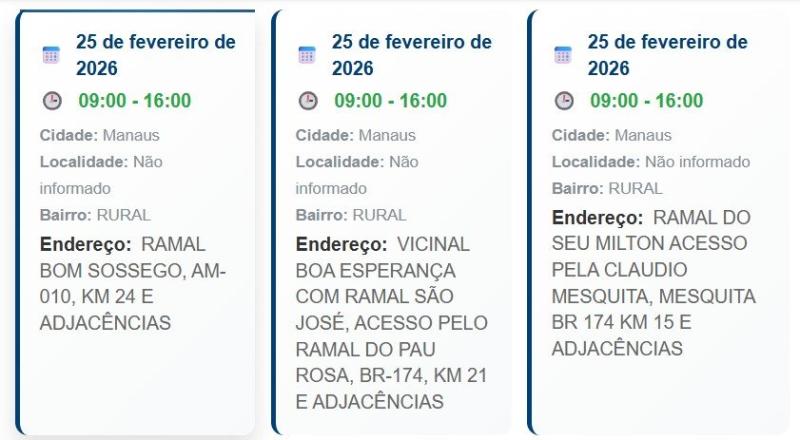Click the 09:00 - 16:00 time in the Seu Milton card
Screen dimensions: 800x440
coord(646,101)
